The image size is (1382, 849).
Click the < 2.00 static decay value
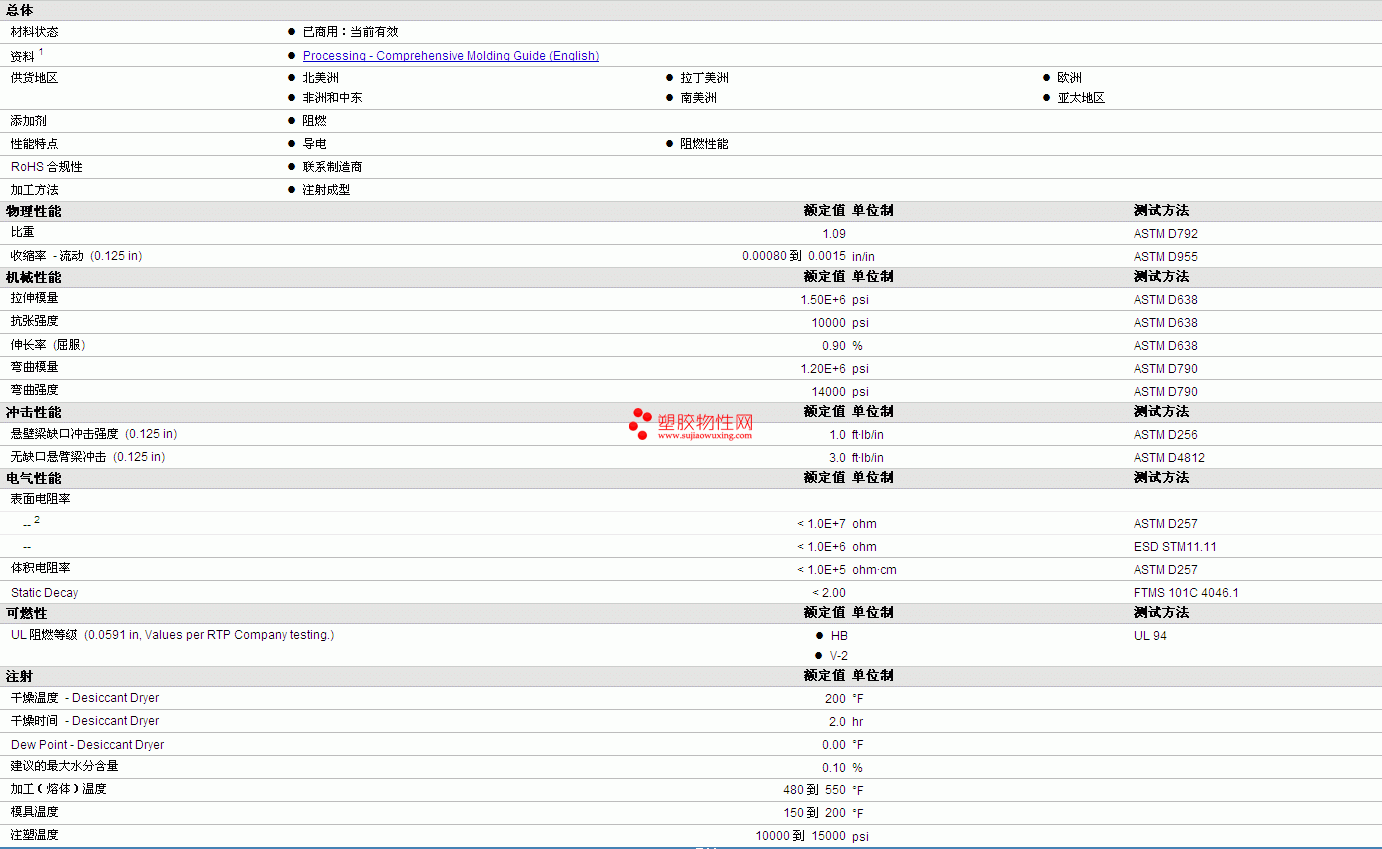pyautogui.click(x=829, y=593)
